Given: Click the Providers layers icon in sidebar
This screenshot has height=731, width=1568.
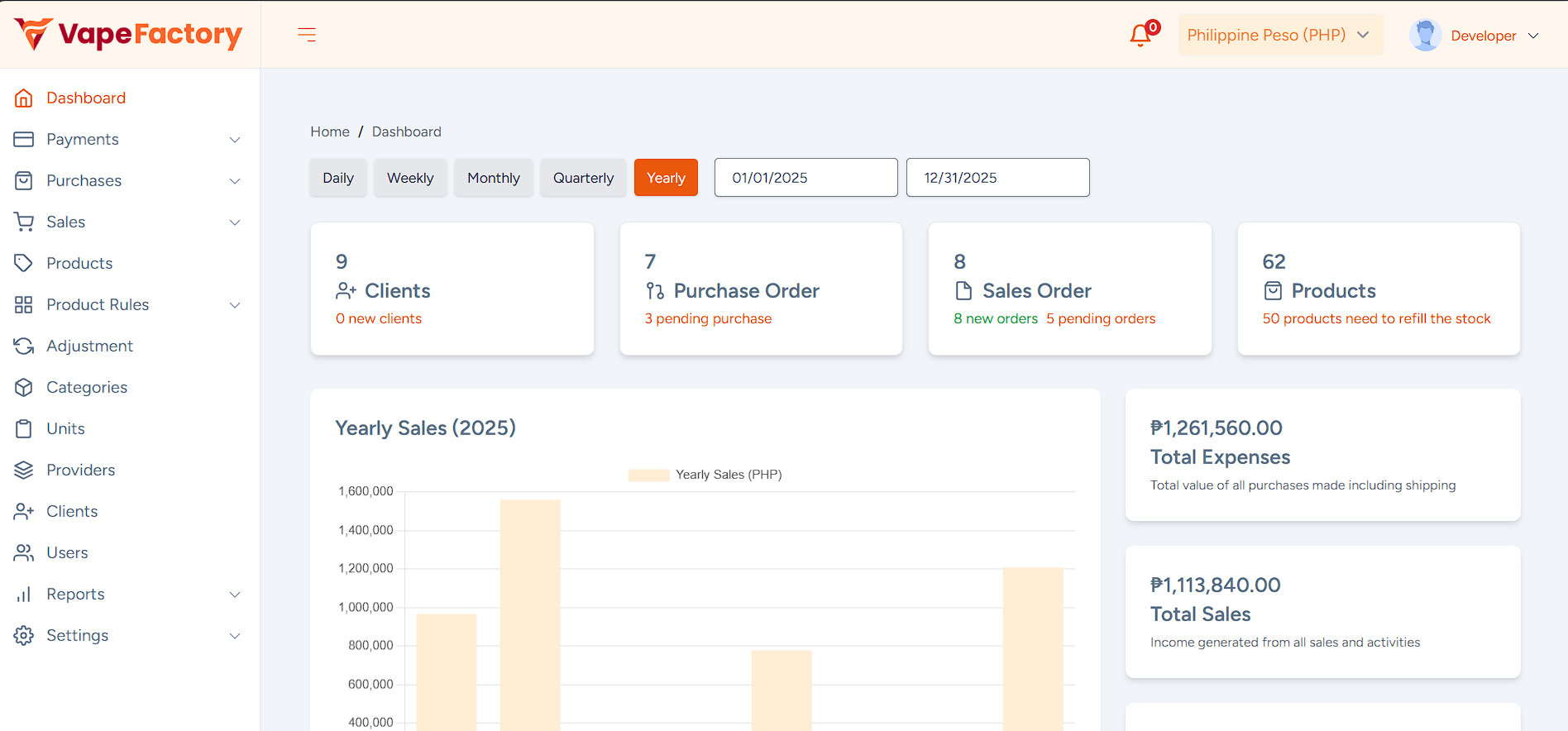Looking at the screenshot, I should (24, 470).
